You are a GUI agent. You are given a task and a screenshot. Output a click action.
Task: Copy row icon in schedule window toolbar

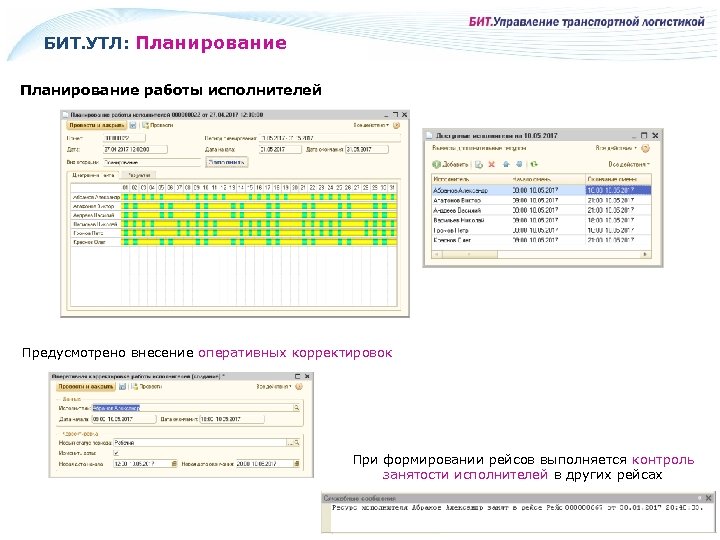pos(479,164)
